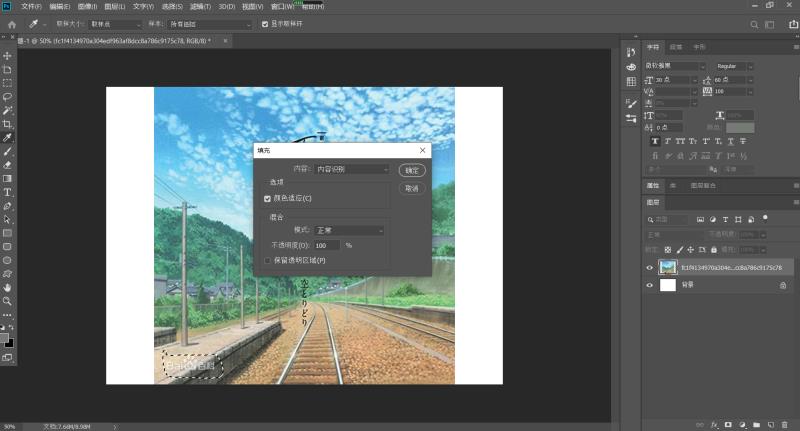Select the Path Selection arrow tool

pos(7,219)
